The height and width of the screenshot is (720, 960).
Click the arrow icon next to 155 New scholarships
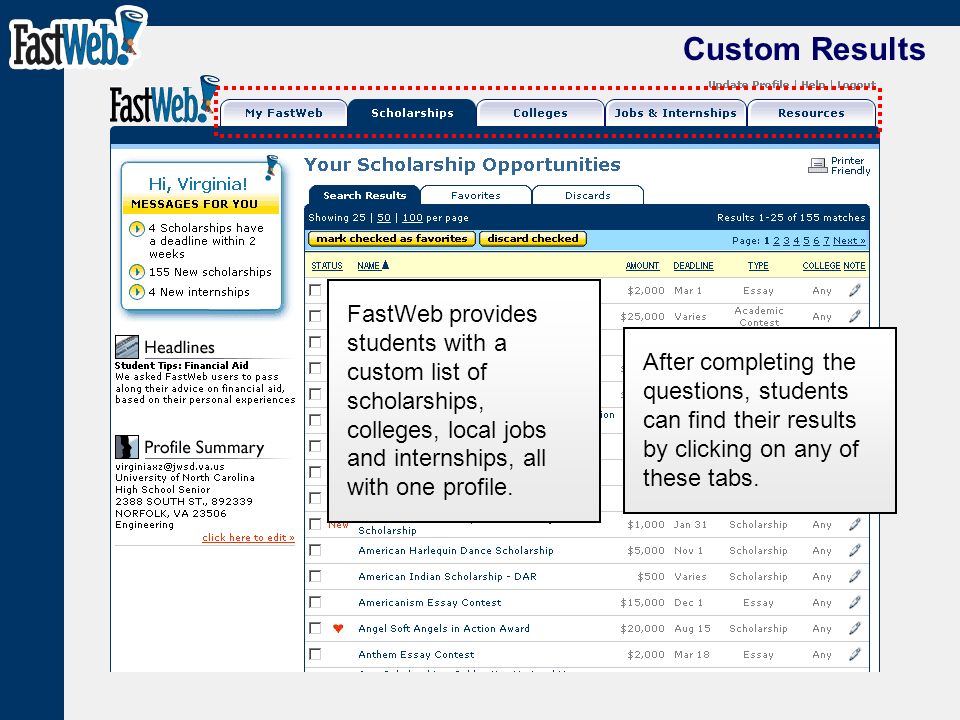click(137, 272)
